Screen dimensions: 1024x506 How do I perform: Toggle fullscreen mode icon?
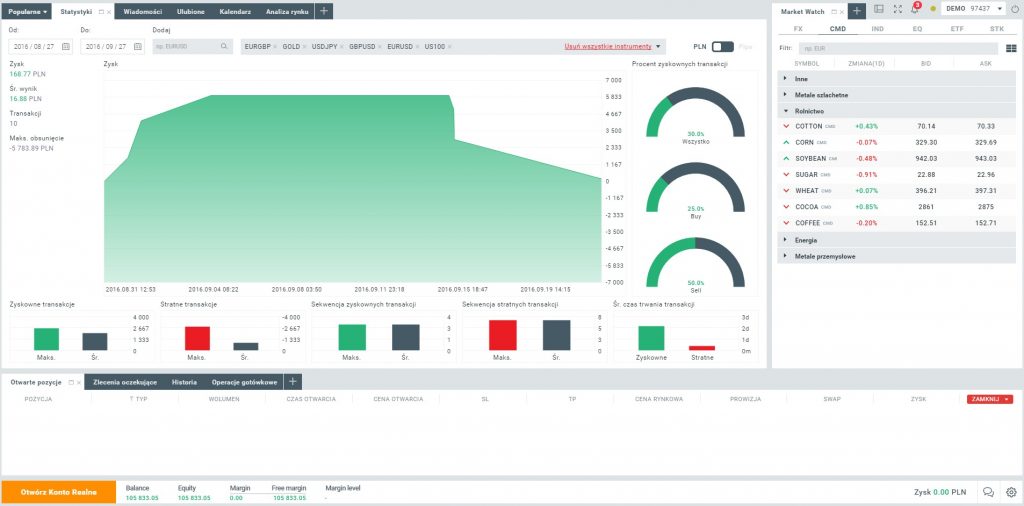(897, 9)
